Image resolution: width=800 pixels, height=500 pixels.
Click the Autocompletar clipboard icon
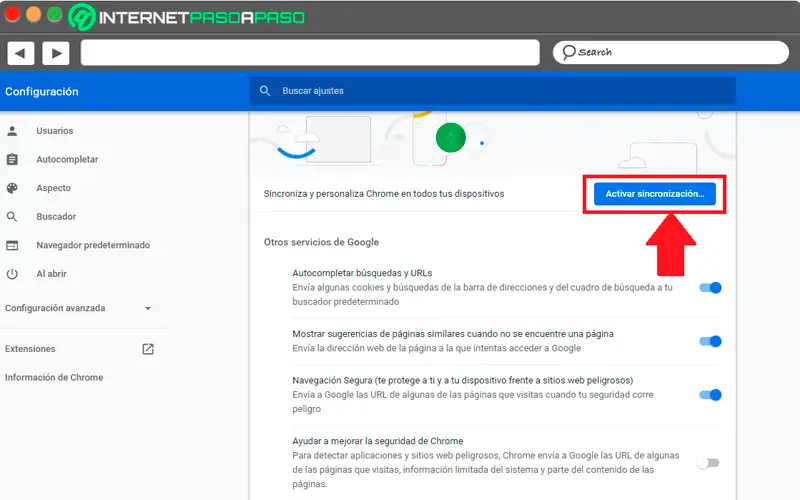(12, 159)
